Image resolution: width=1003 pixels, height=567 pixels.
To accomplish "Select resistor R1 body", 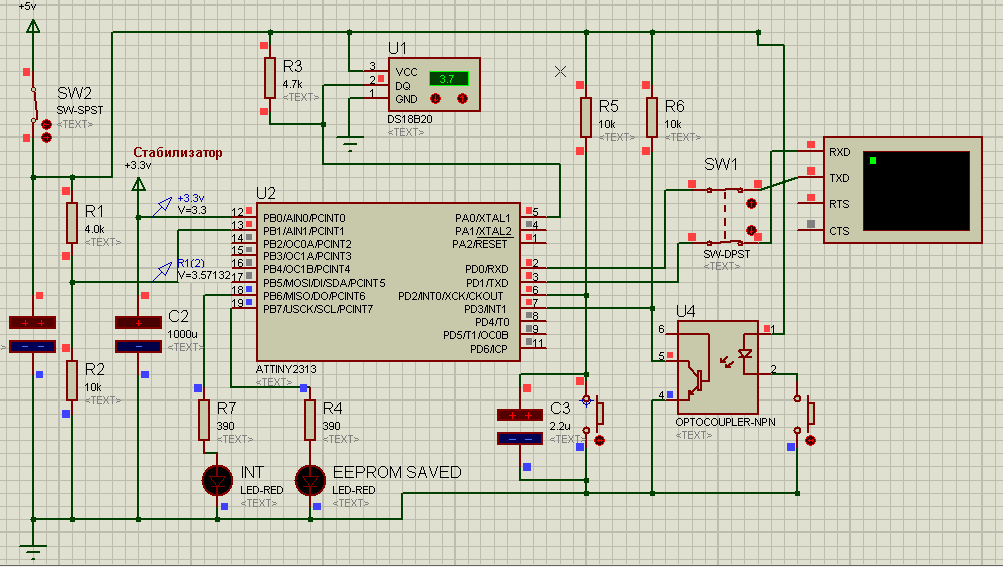I will (x=72, y=222).
